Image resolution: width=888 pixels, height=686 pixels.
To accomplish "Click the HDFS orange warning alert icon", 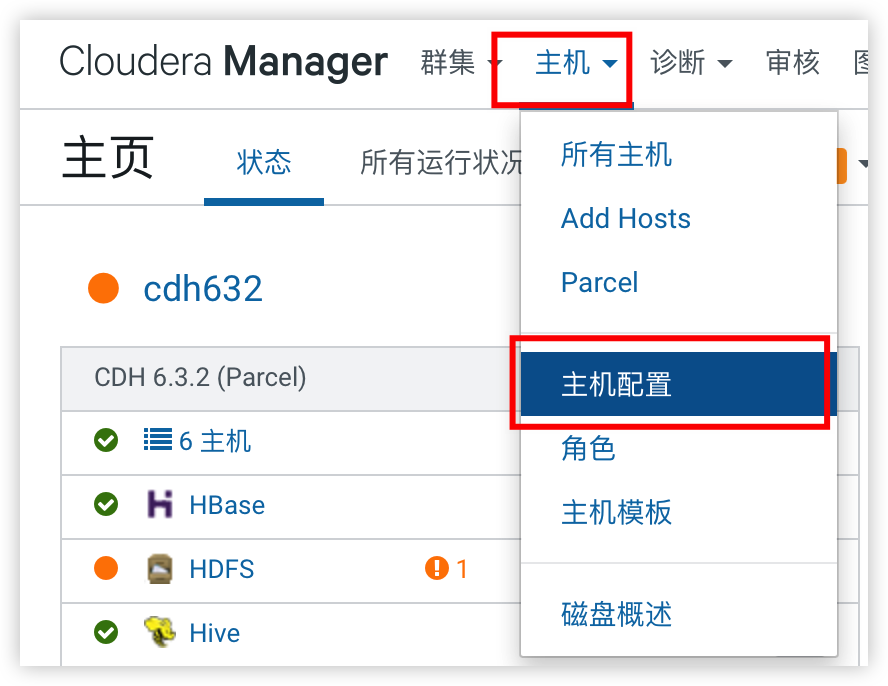I will (x=437, y=568).
